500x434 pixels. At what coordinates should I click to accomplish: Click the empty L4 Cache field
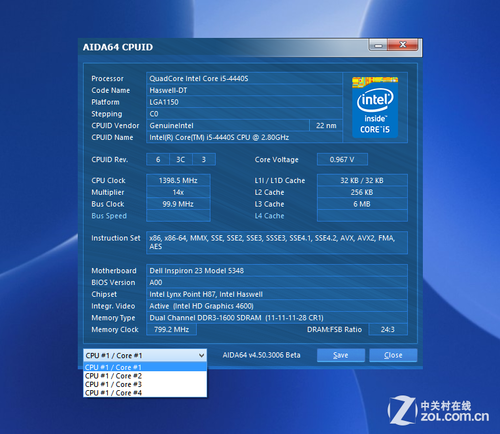(362, 216)
